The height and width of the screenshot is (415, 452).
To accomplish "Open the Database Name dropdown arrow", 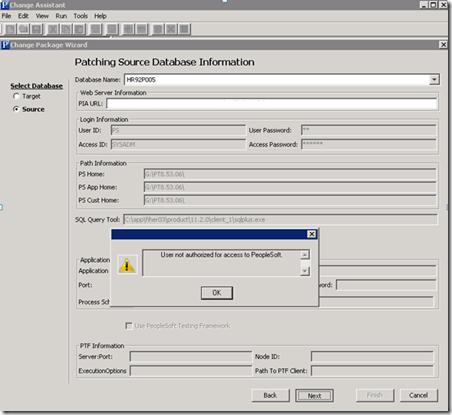I will pyautogui.click(x=434, y=80).
